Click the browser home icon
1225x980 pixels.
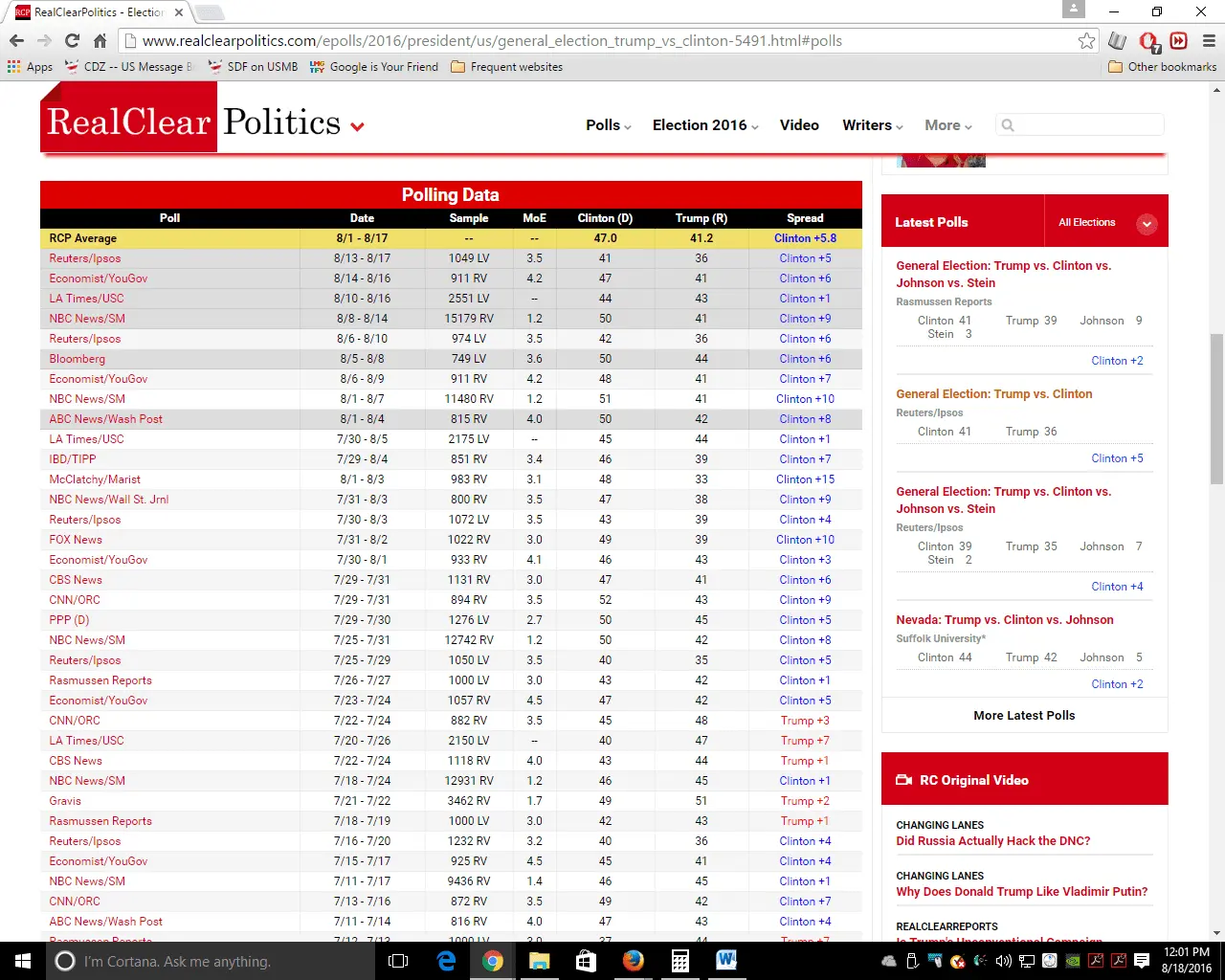pyautogui.click(x=100, y=40)
